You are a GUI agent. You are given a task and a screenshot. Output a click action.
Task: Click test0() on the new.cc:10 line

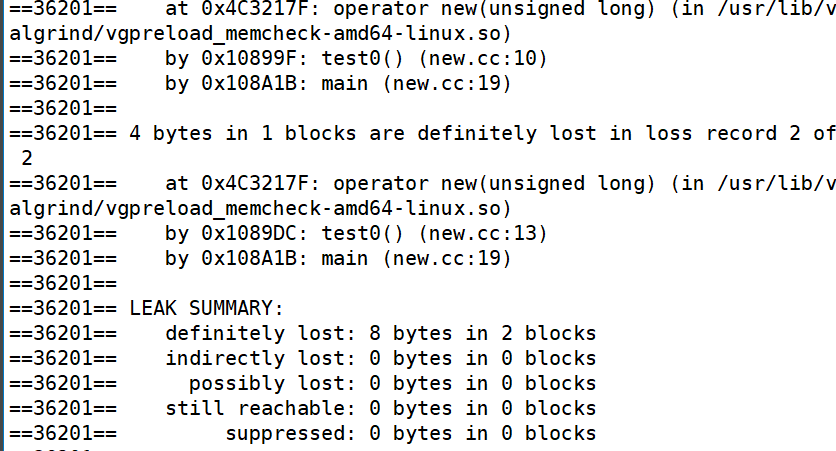pos(363,59)
